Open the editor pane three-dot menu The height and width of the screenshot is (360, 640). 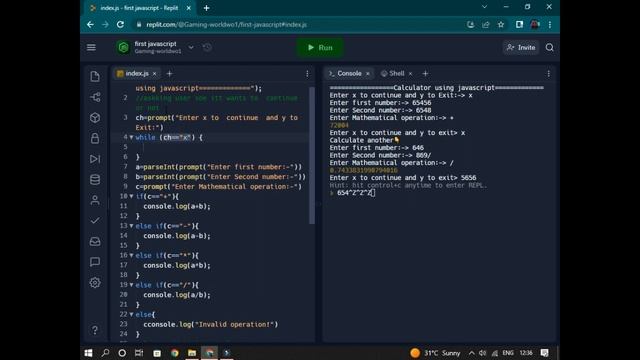click(307, 73)
